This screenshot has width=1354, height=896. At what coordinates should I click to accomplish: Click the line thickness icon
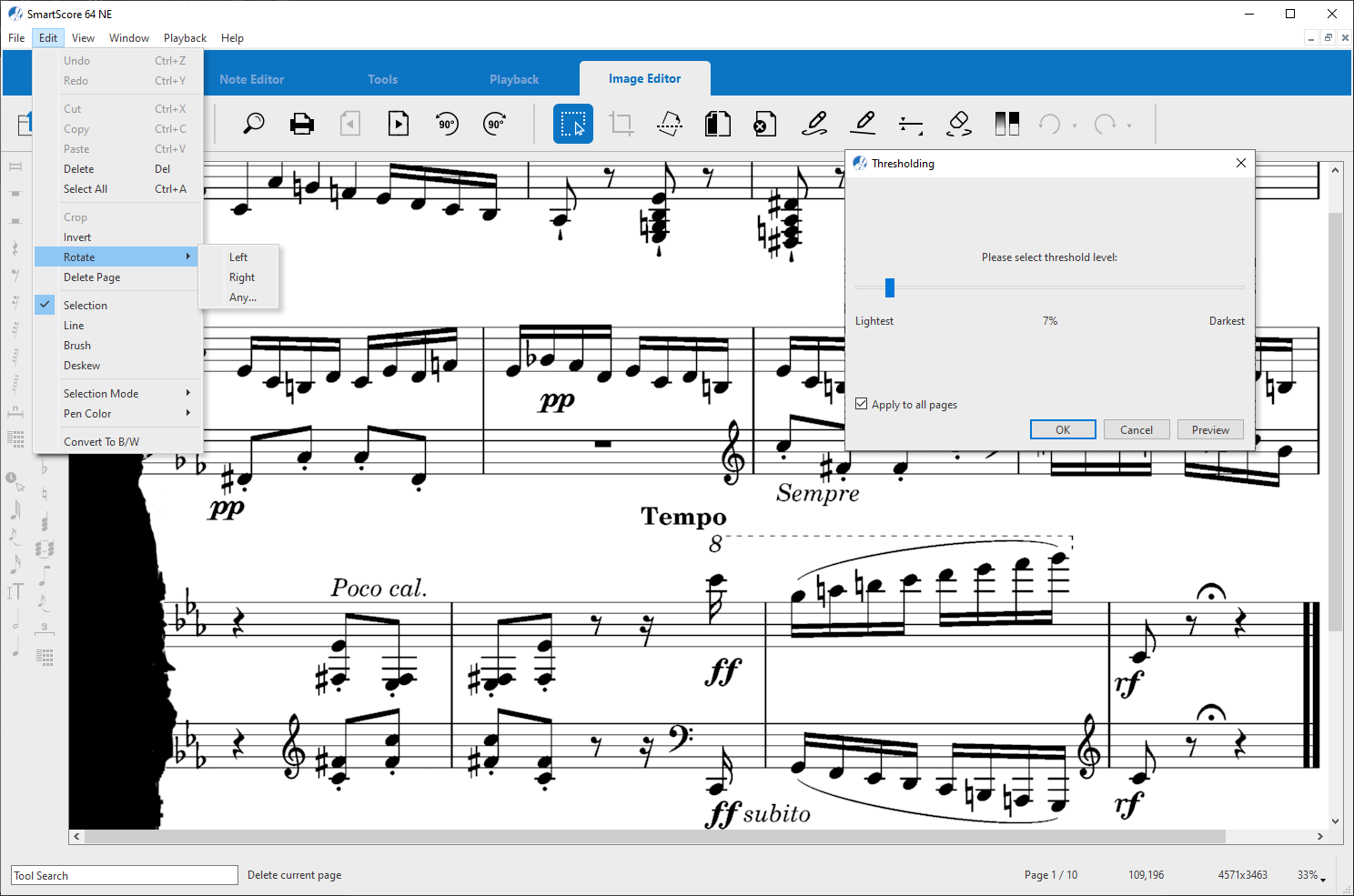(x=911, y=124)
